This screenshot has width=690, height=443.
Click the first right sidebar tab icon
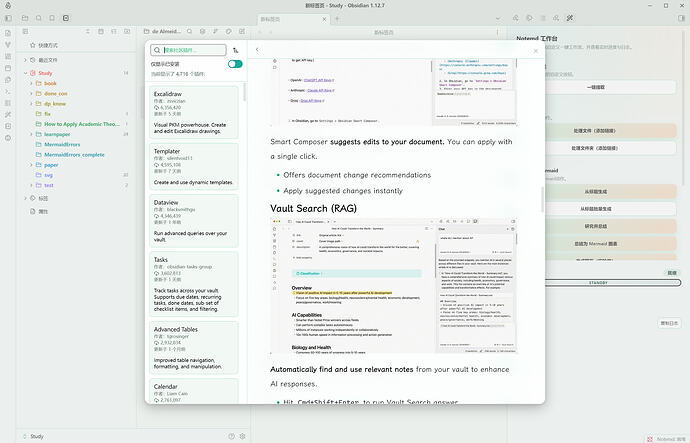click(516, 18)
